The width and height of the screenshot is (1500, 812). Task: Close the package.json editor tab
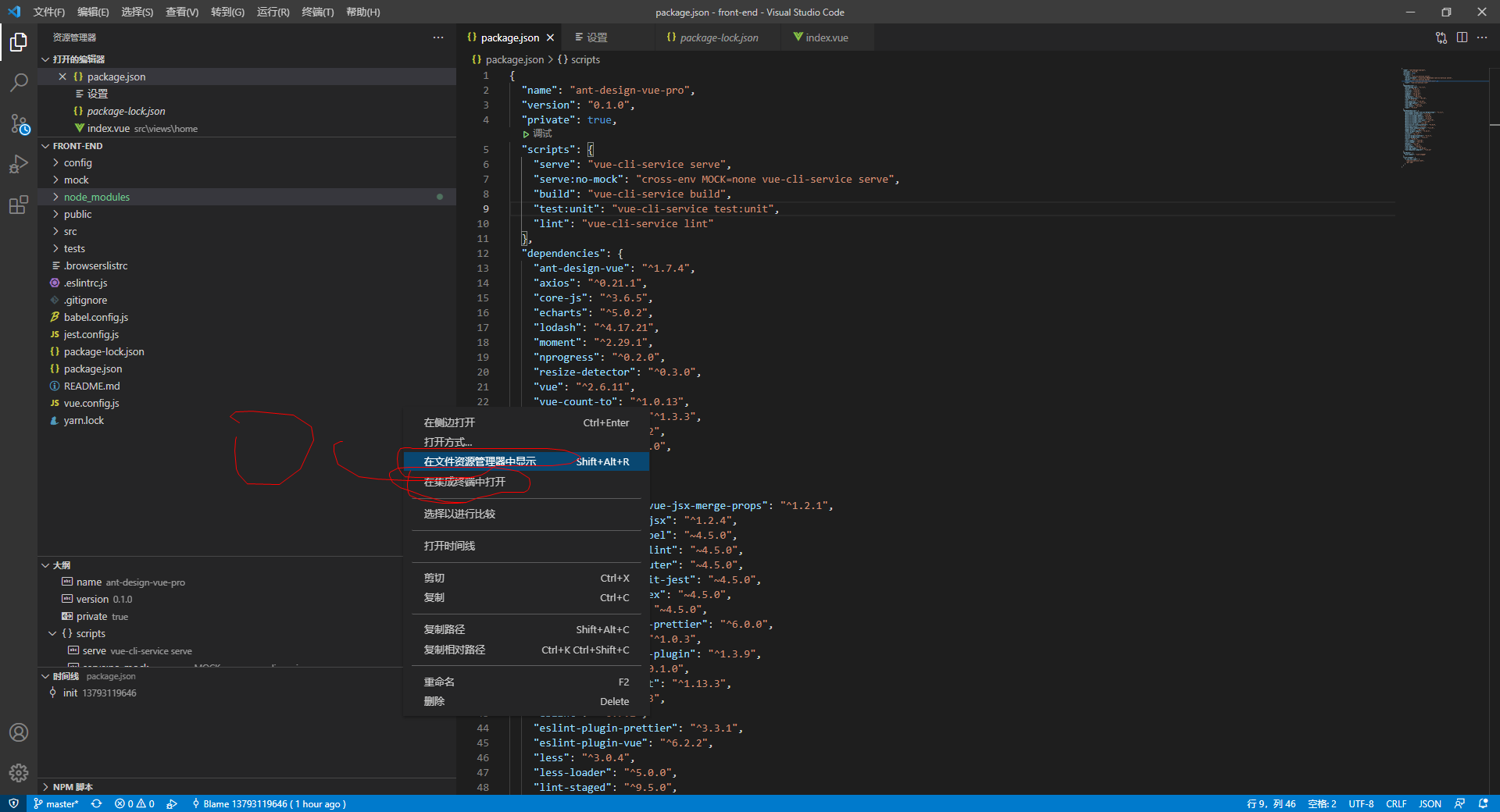coord(550,37)
